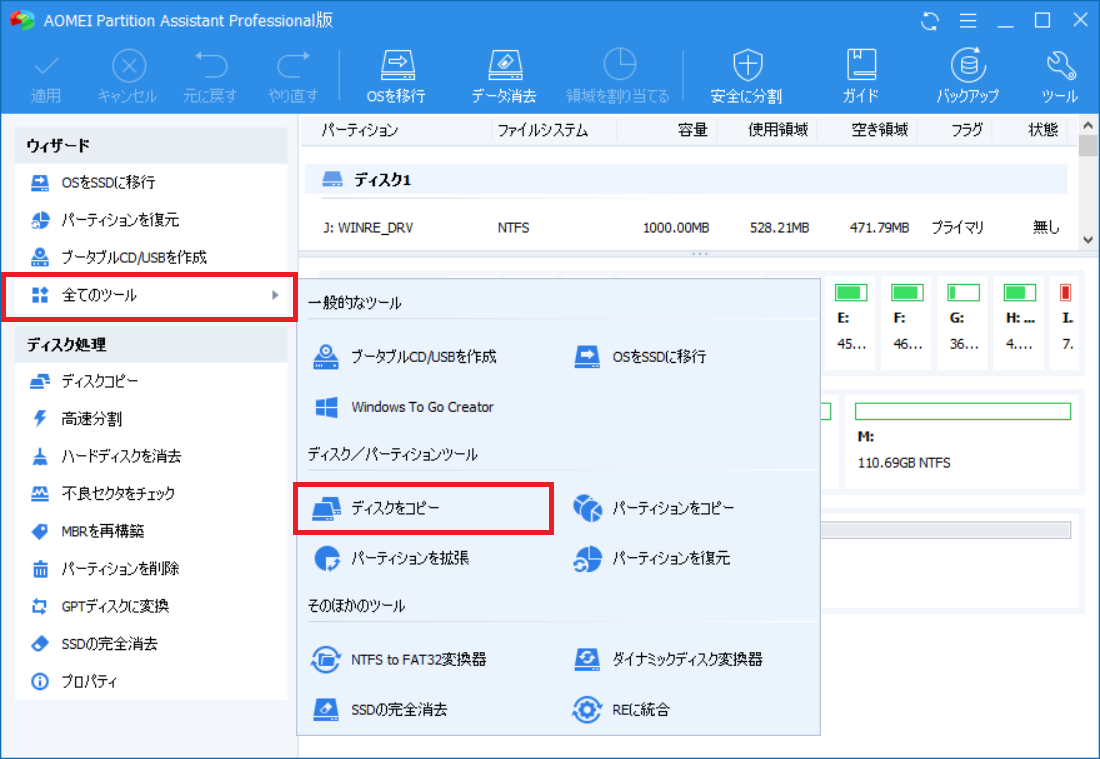Click the refresh icon in title bar

coord(930,21)
